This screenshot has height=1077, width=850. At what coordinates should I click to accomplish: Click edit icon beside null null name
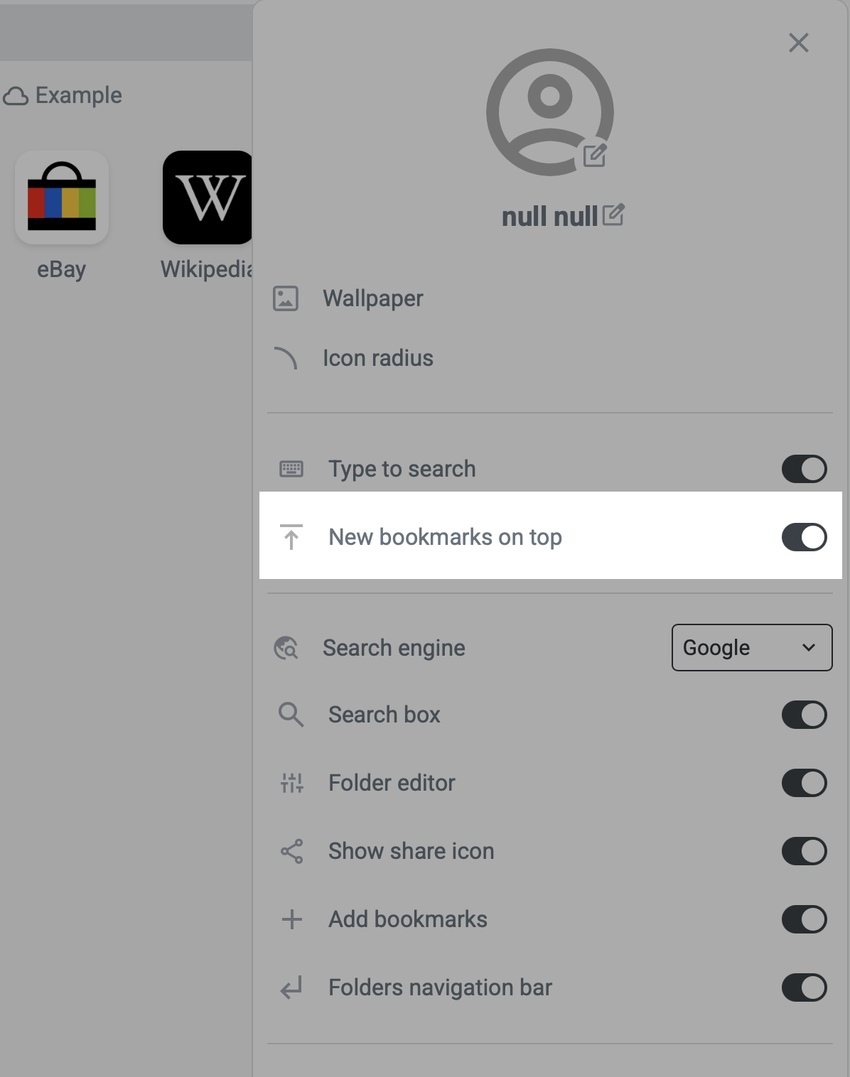click(613, 214)
